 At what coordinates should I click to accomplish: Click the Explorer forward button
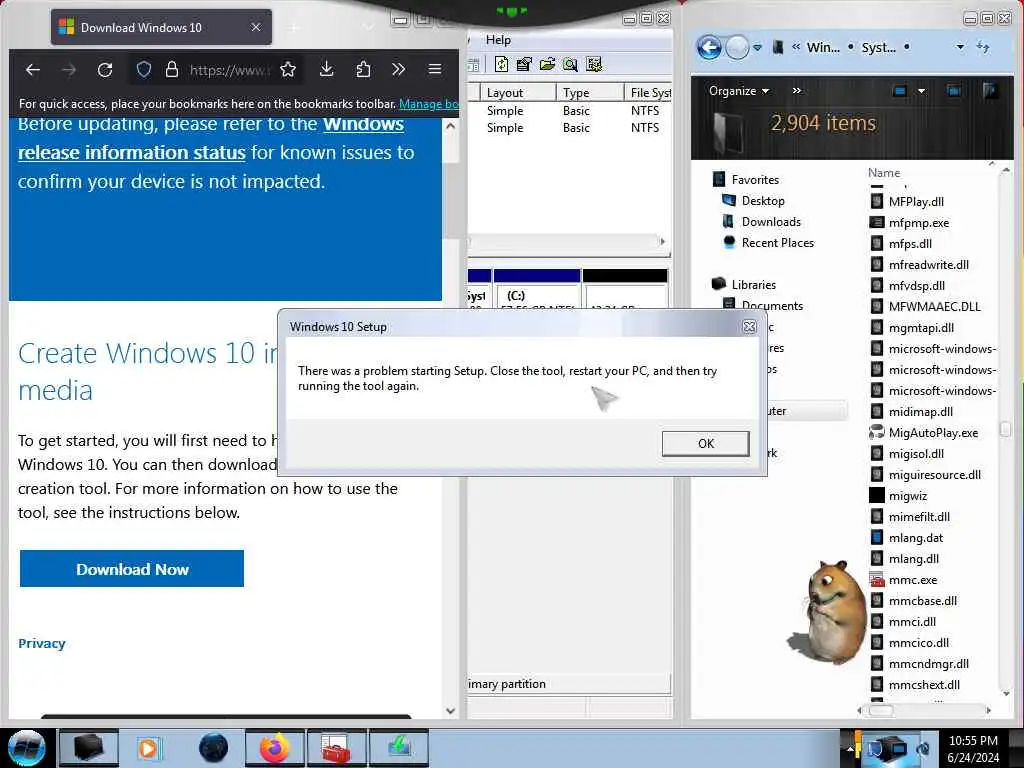pos(737,47)
